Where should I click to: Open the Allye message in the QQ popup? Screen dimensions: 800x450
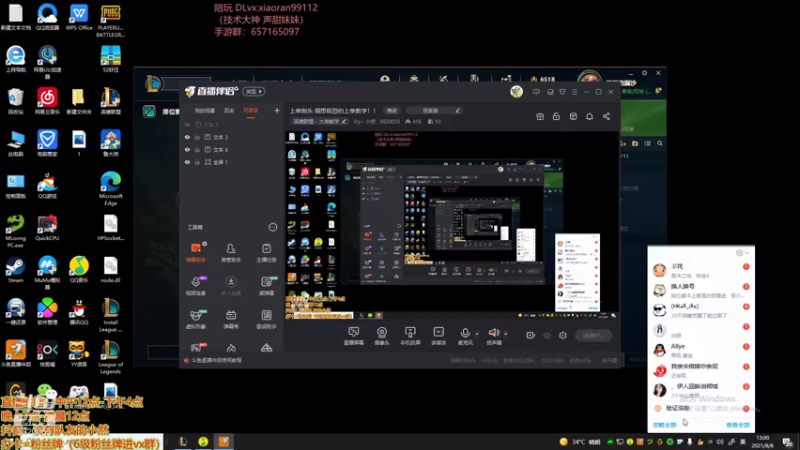[701, 350]
